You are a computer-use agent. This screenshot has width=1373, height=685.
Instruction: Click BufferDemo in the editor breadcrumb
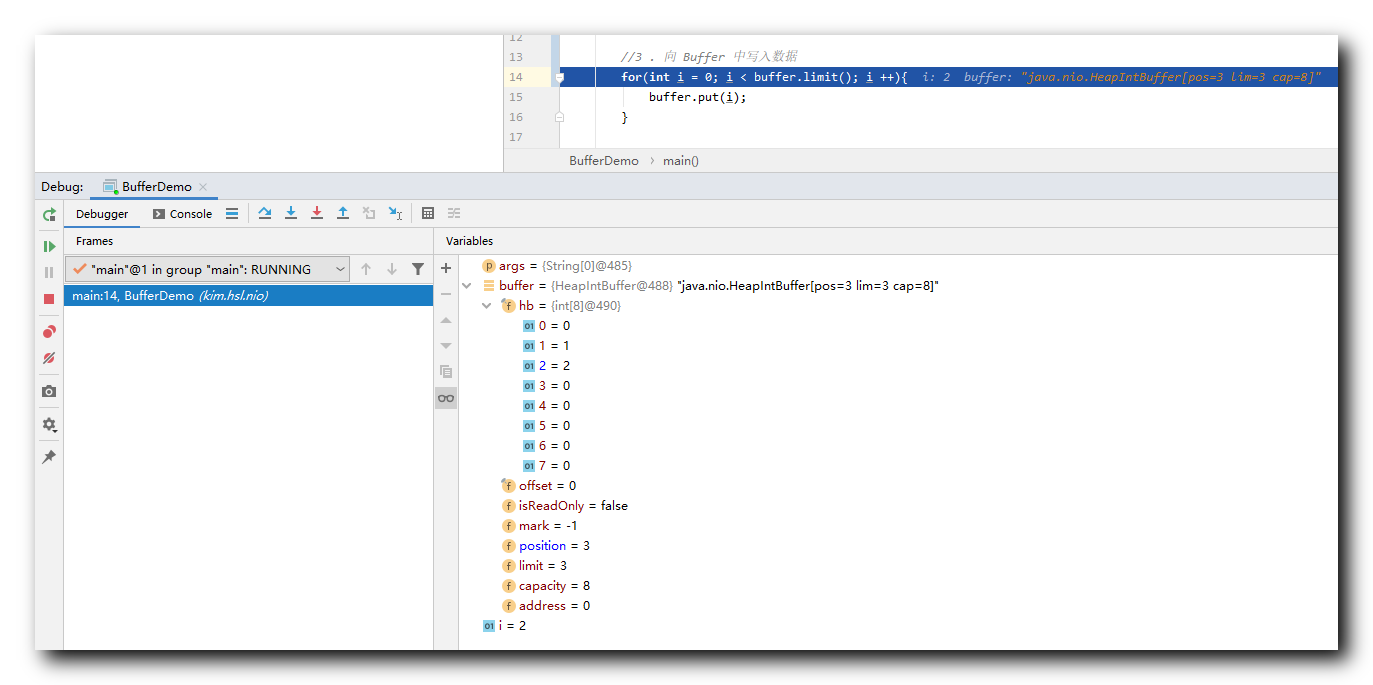pos(604,161)
